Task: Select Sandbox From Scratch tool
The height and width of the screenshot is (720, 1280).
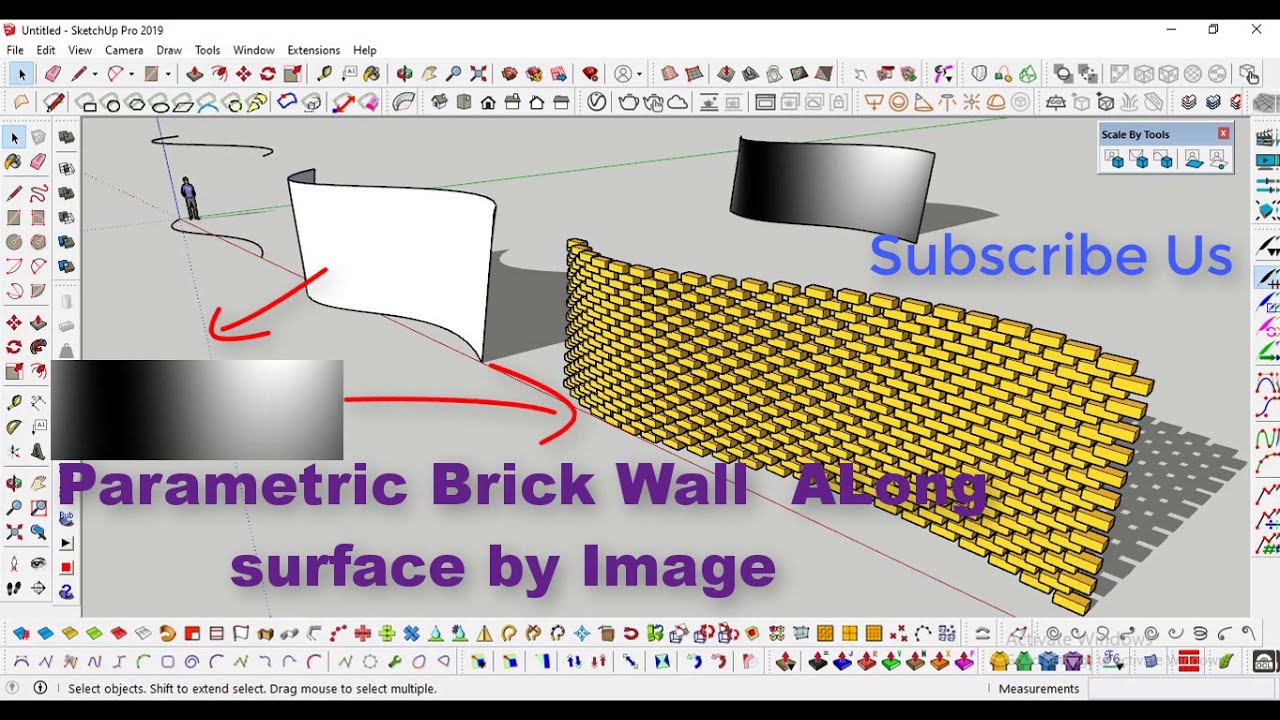Action: pos(694,74)
